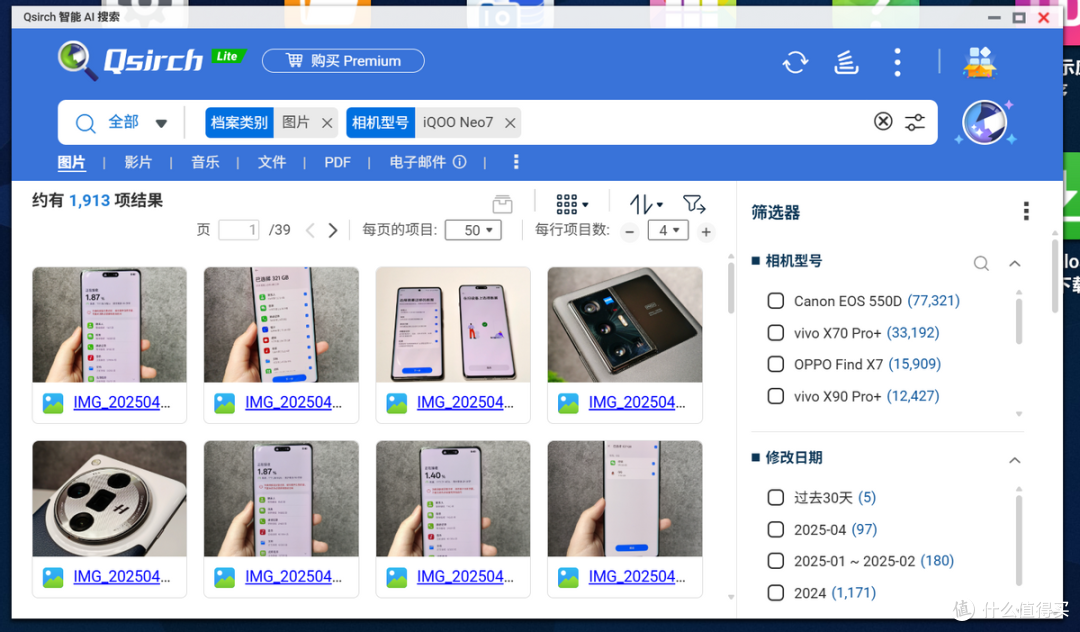
Task: Go to the next results page arrow
Action: coord(333,230)
